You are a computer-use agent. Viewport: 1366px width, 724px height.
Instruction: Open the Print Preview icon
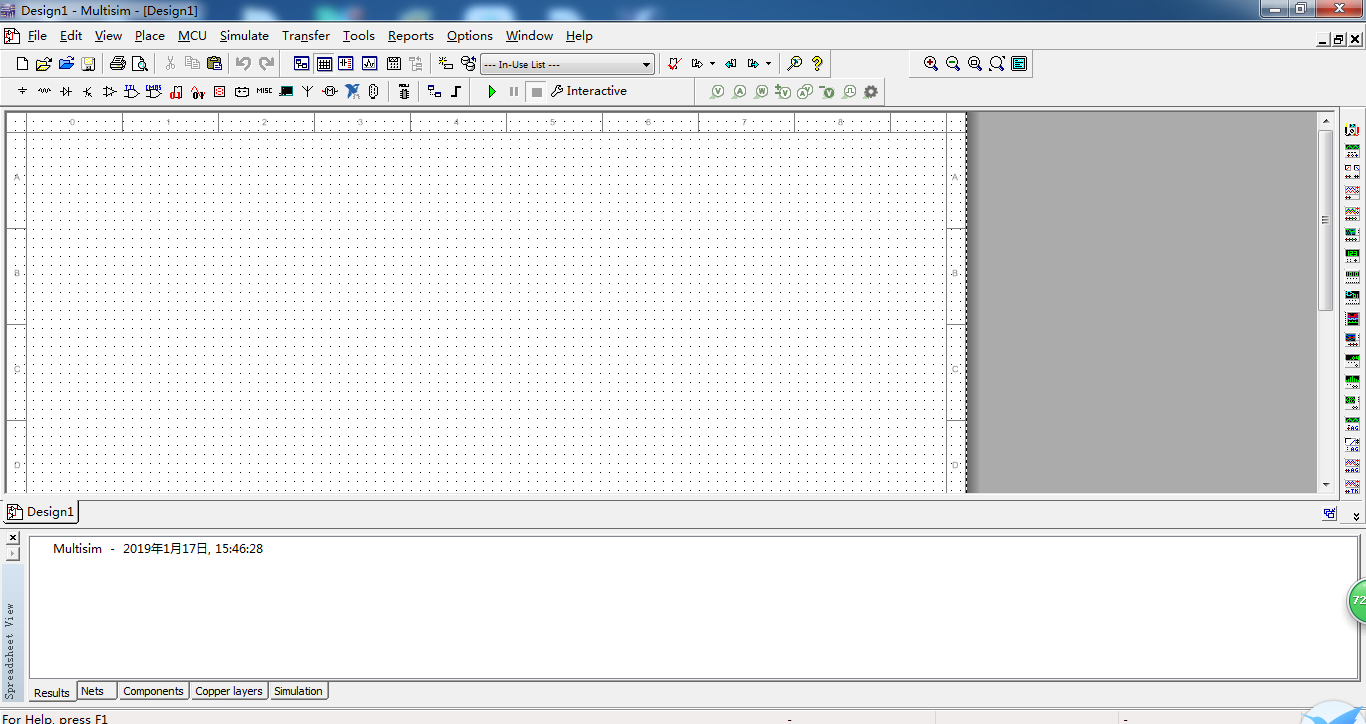(x=140, y=64)
